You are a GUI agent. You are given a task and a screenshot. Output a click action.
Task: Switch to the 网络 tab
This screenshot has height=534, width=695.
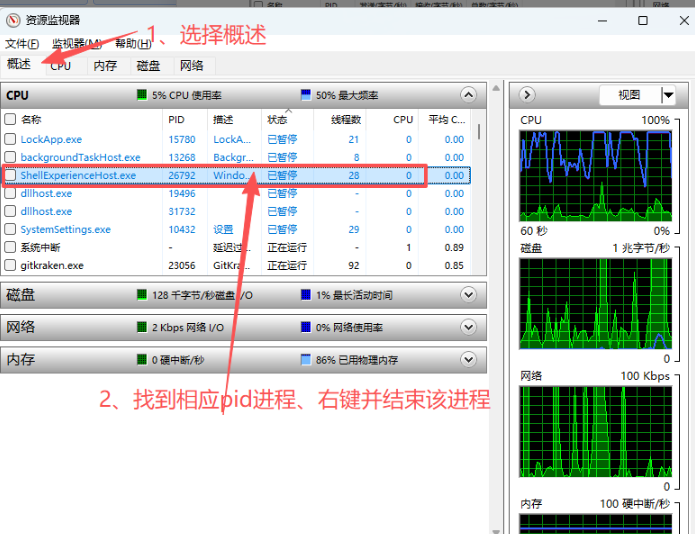[191, 66]
